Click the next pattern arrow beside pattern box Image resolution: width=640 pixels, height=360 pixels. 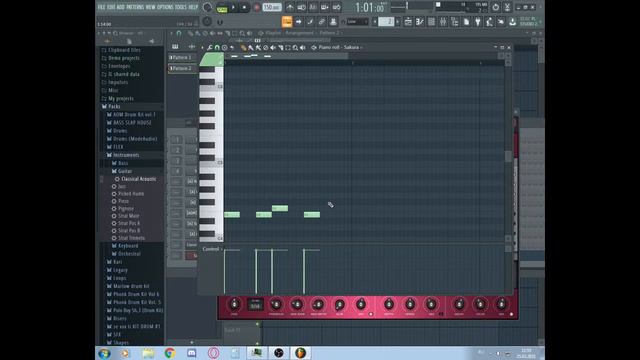pos(398,22)
